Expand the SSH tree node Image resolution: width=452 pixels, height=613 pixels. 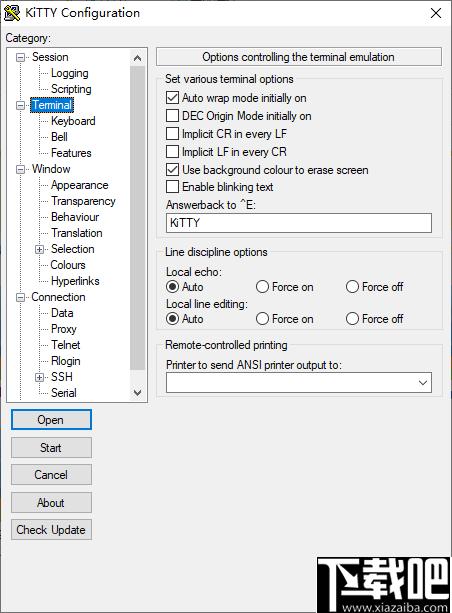tap(39, 377)
